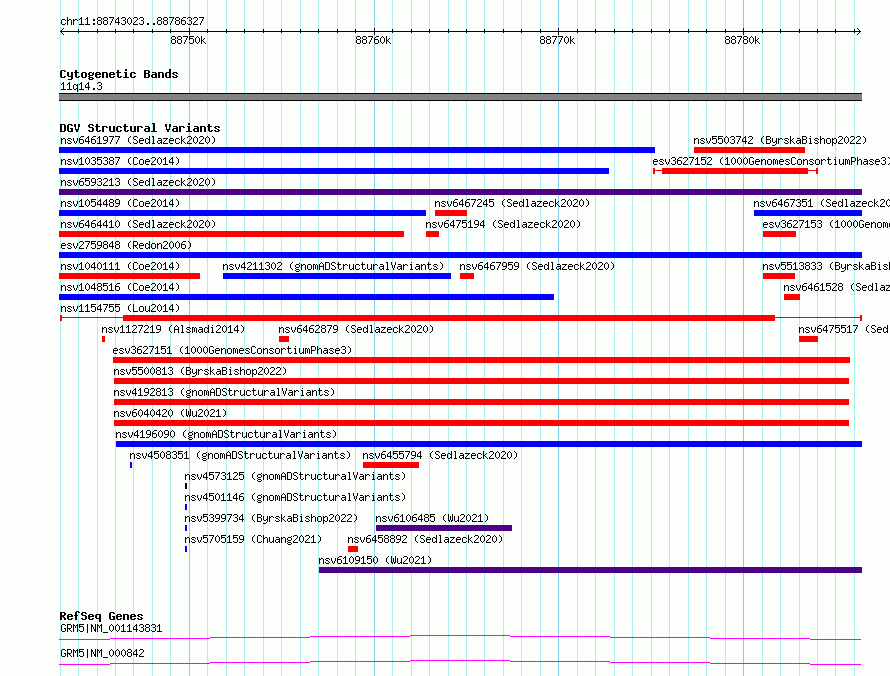890x676 pixels.
Task: Click the 11q14.3 cytogenetic band label
Action: pos(81,86)
